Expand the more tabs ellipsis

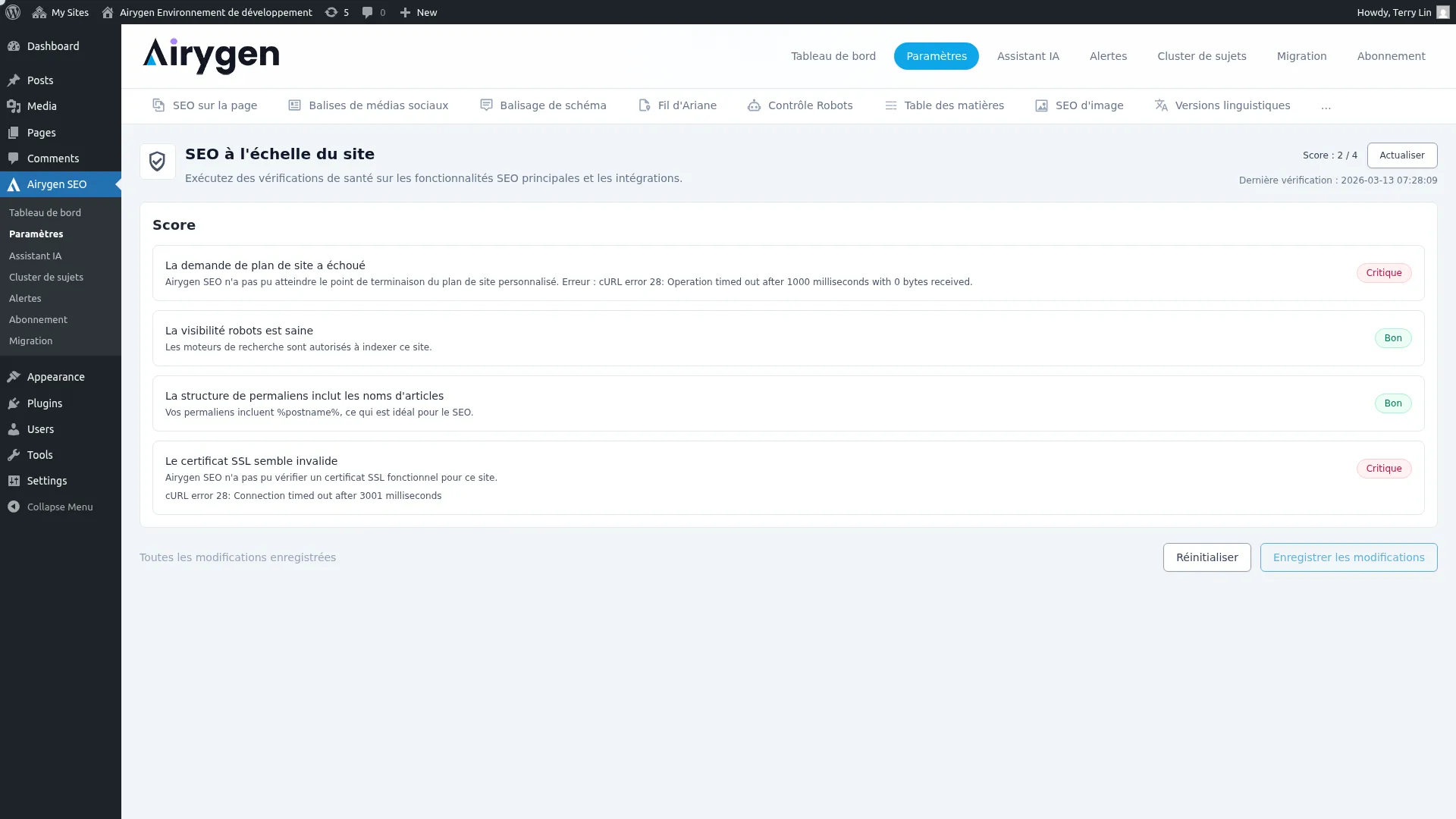[x=1326, y=106]
